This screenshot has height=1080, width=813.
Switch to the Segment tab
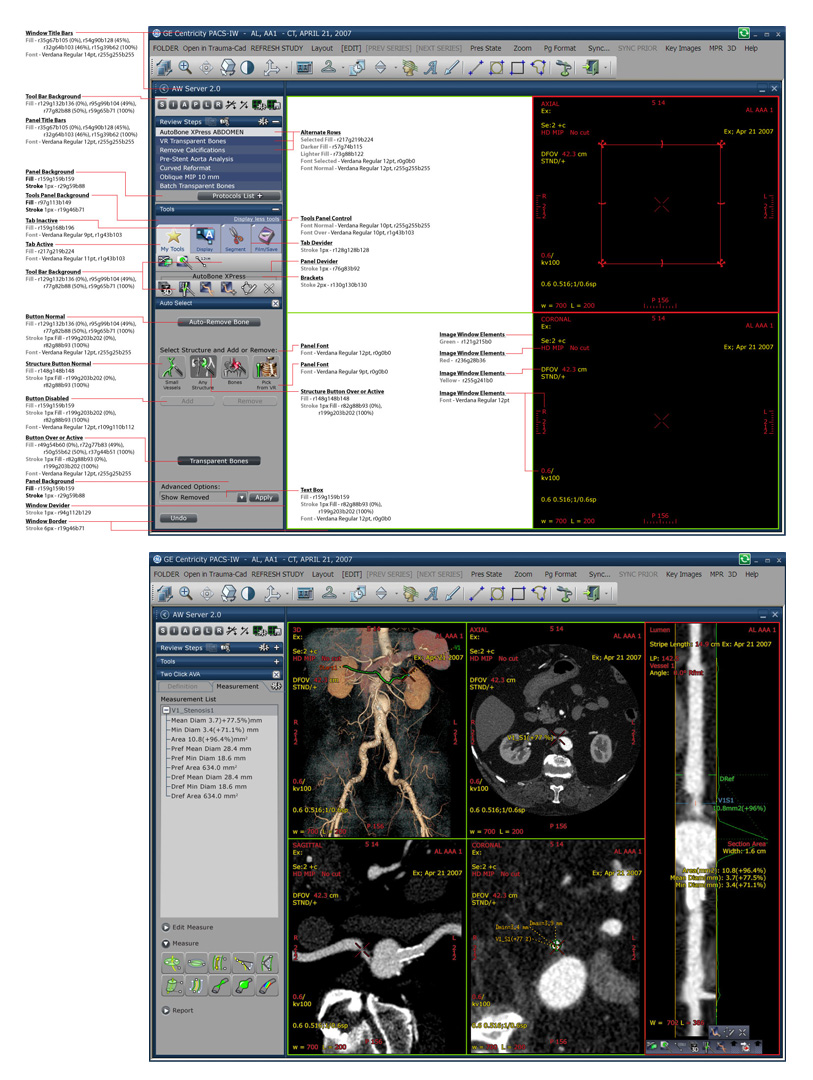pyautogui.click(x=235, y=239)
